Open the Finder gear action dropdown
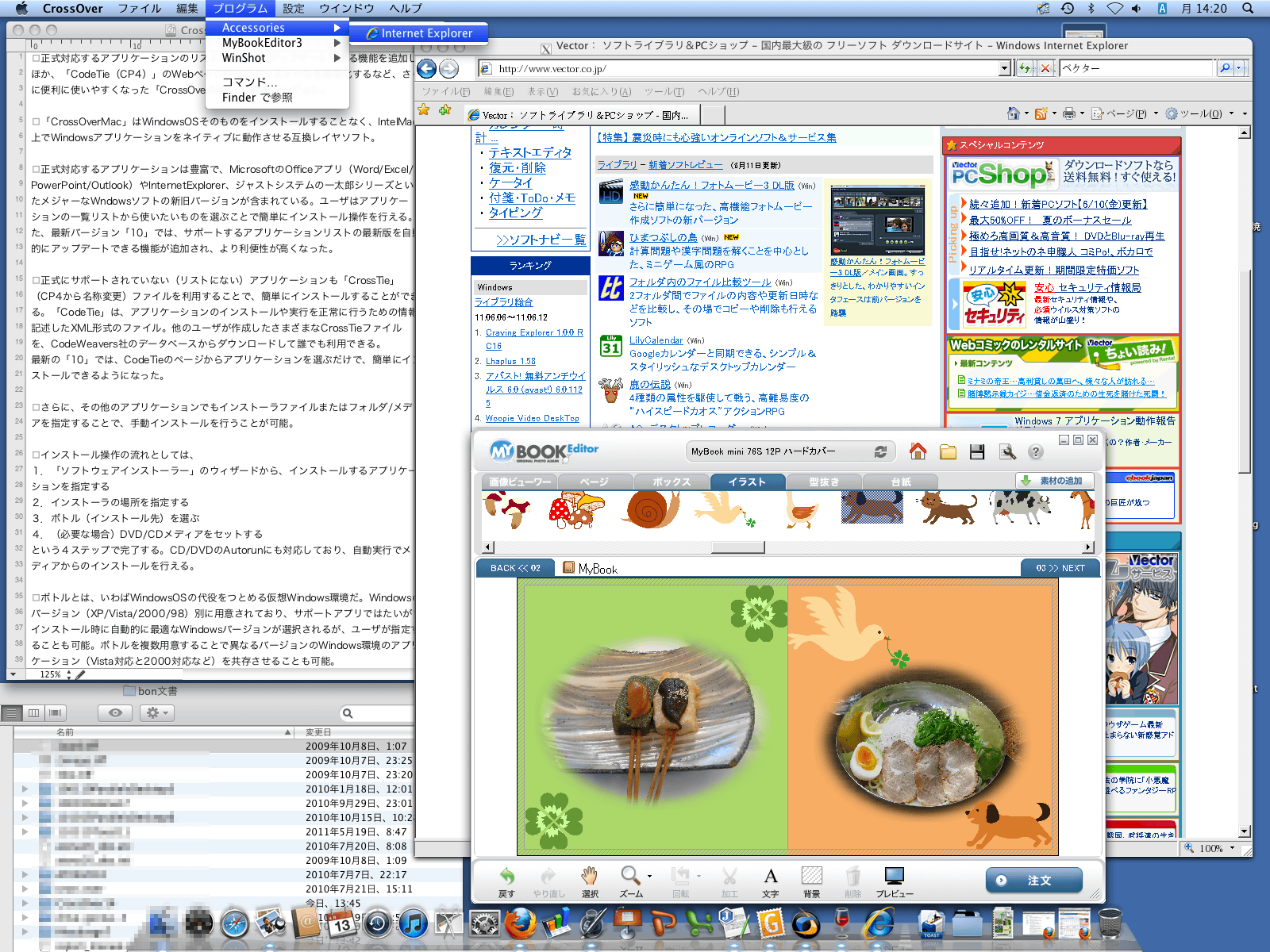 pyautogui.click(x=156, y=712)
